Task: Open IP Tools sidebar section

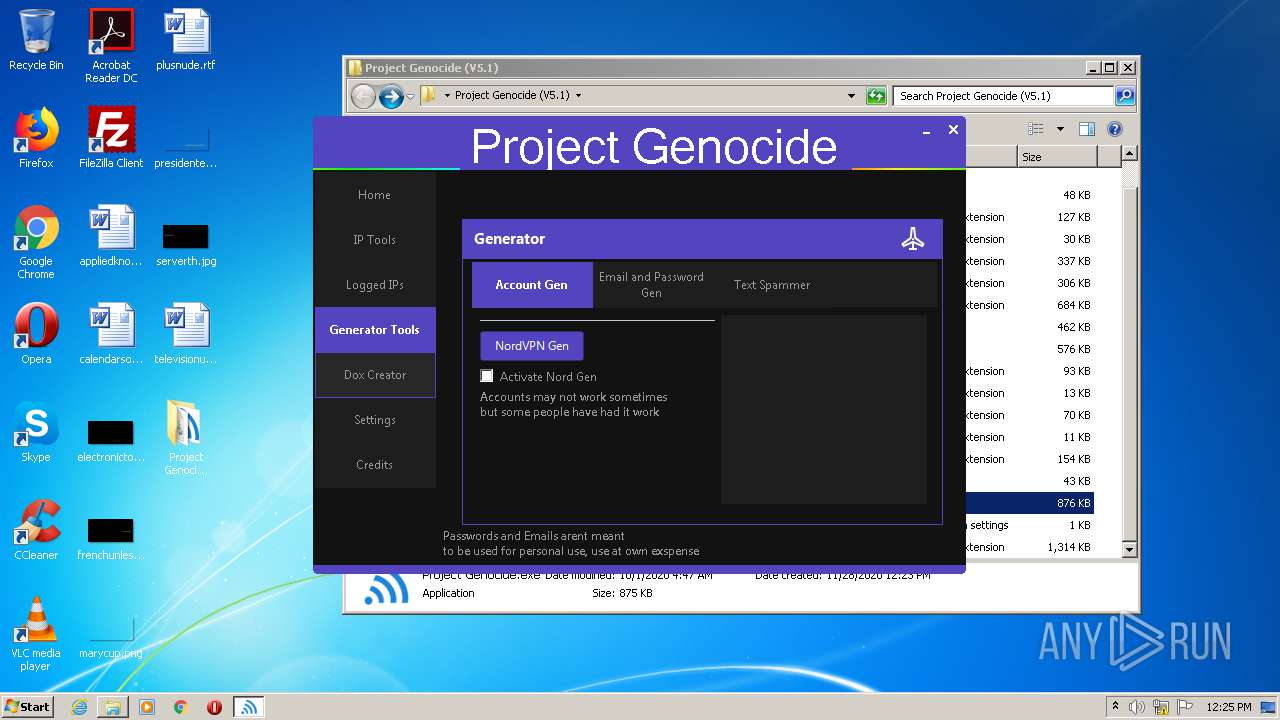Action: [x=375, y=240]
